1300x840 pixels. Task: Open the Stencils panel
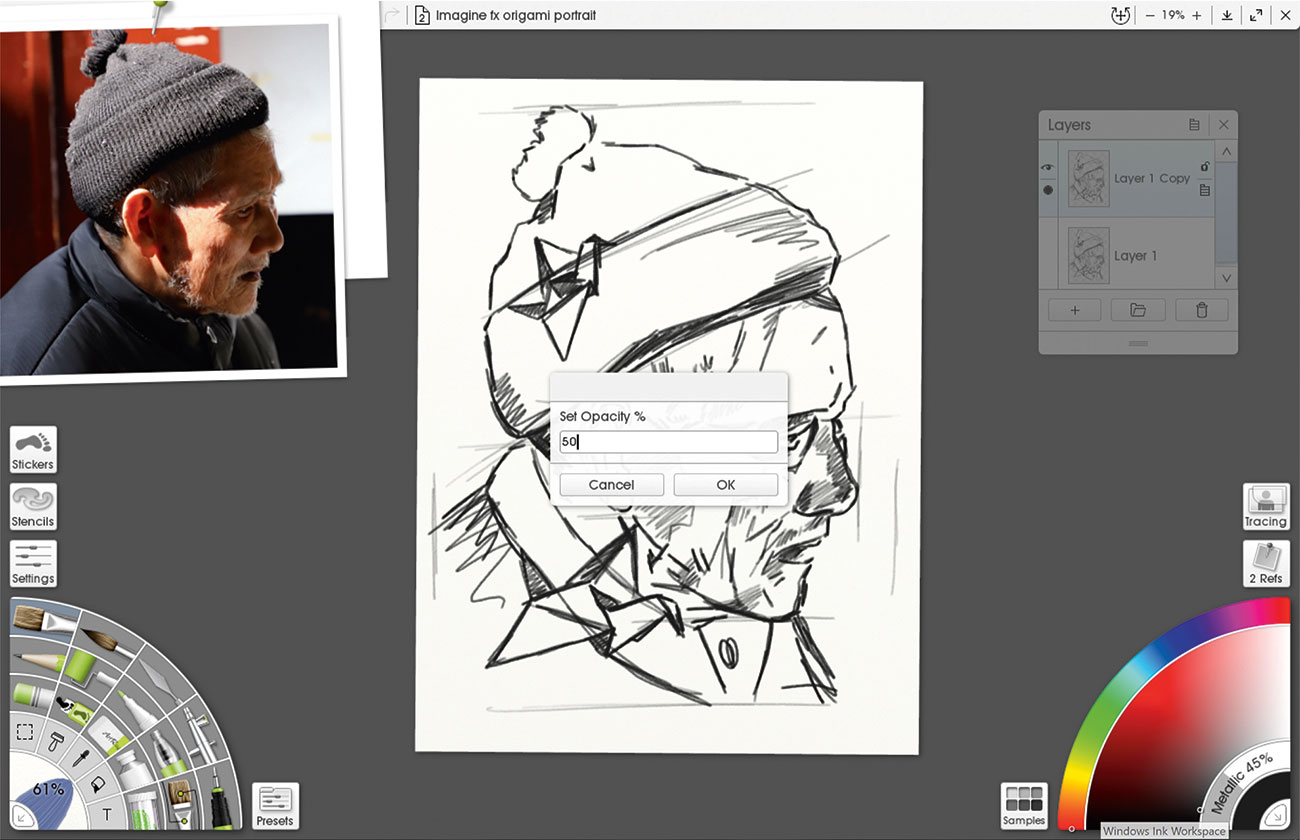point(33,507)
